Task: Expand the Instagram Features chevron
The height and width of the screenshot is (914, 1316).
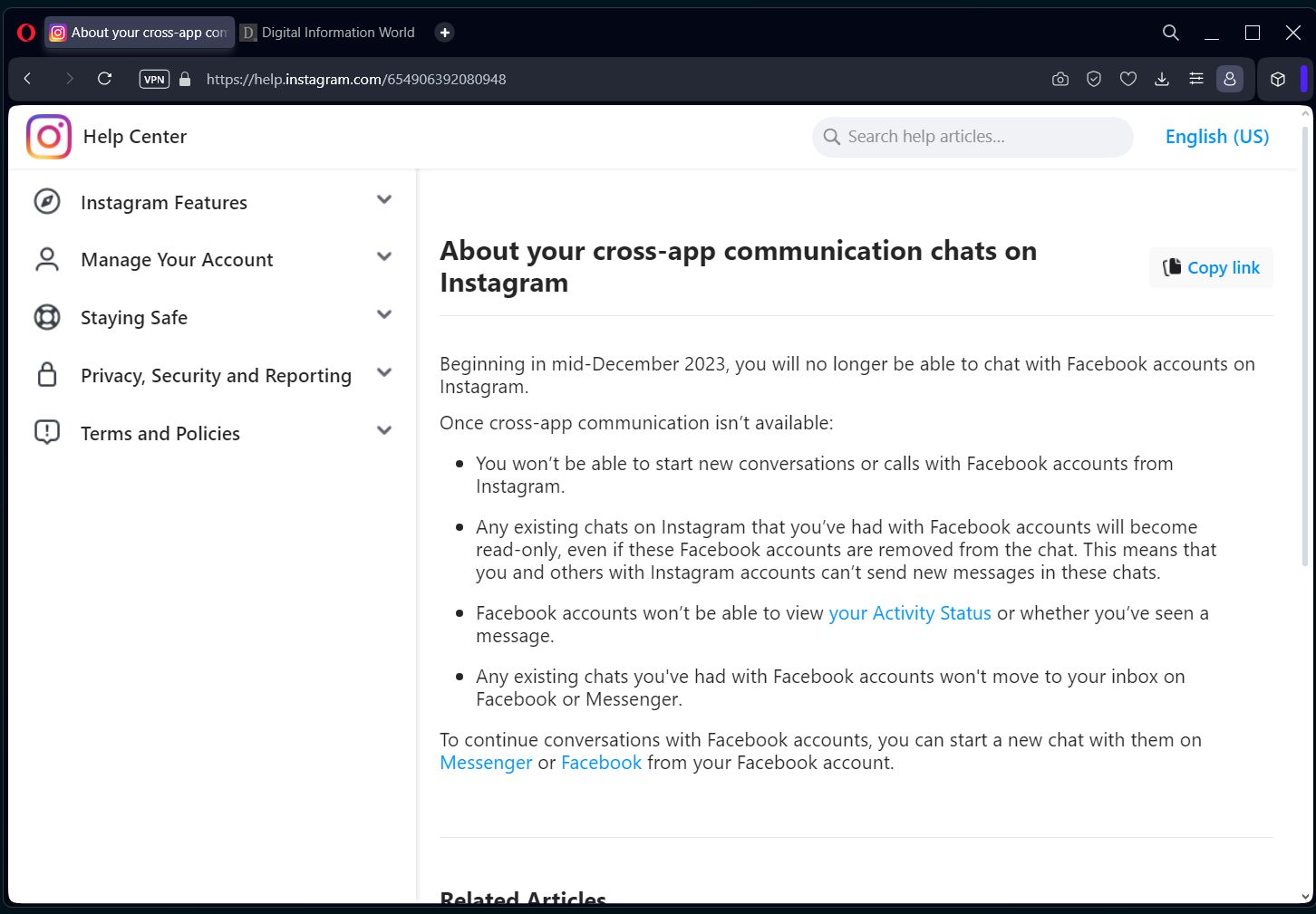Action: 384,200
